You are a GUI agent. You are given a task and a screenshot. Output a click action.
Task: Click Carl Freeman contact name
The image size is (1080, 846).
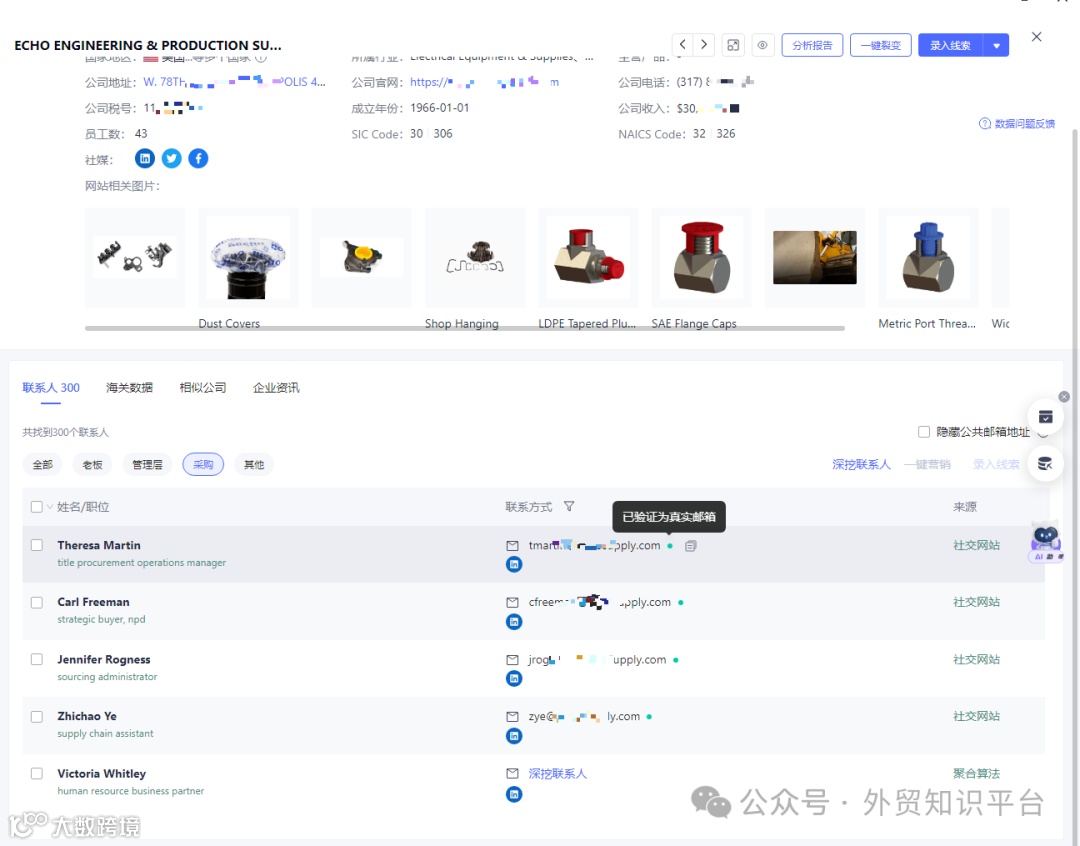(x=94, y=602)
